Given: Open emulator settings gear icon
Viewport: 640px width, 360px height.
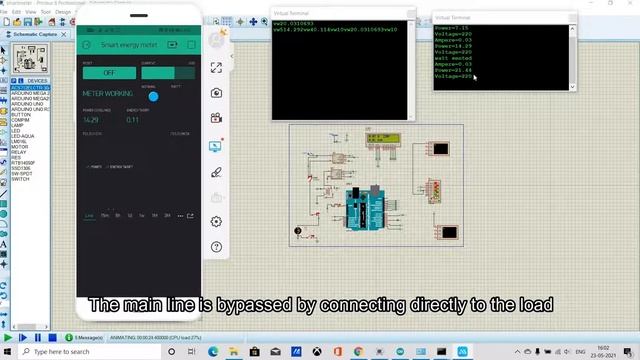Looking at the screenshot, I should 216,221.
